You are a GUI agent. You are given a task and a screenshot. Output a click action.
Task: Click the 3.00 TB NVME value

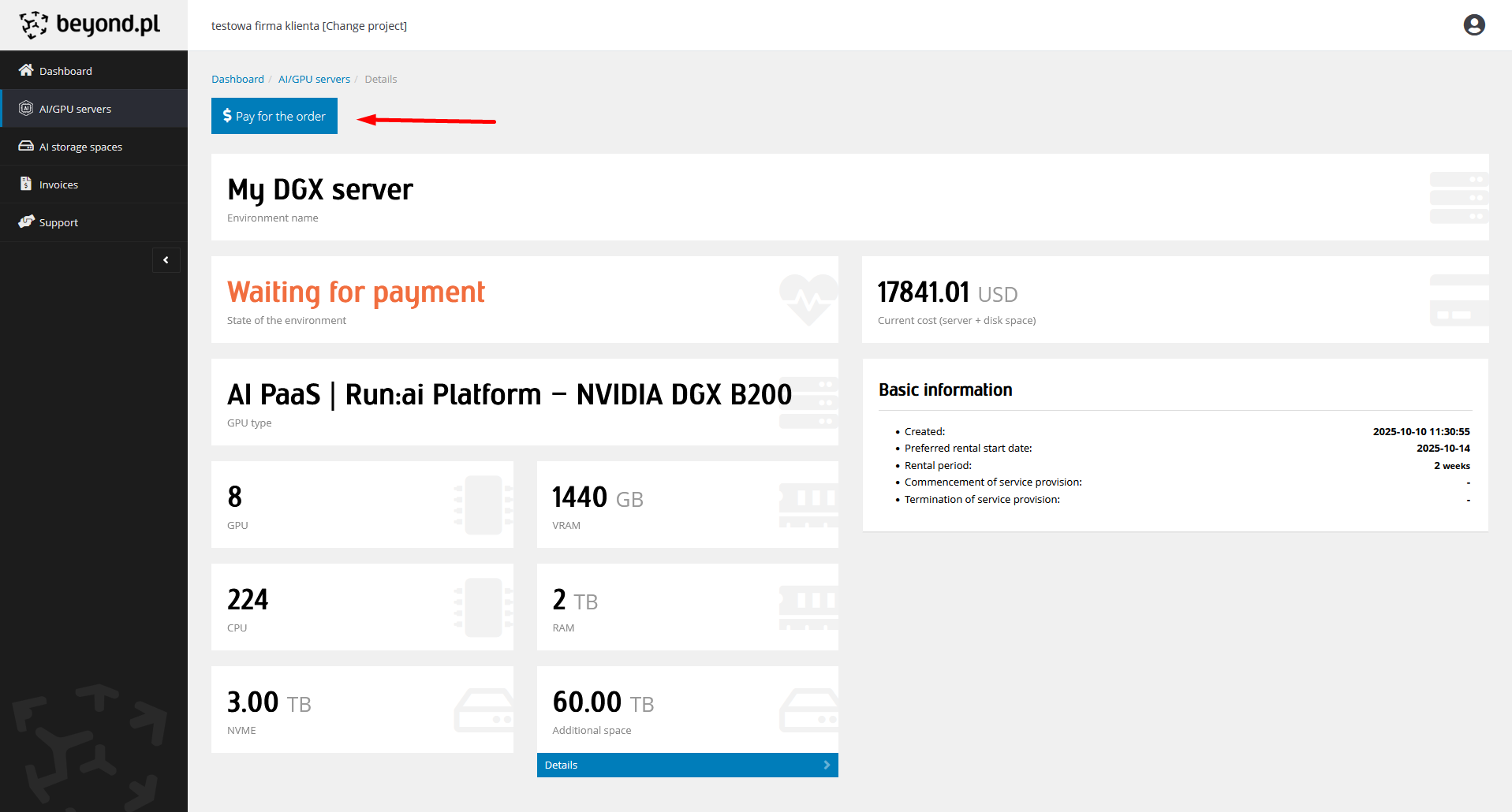(269, 702)
